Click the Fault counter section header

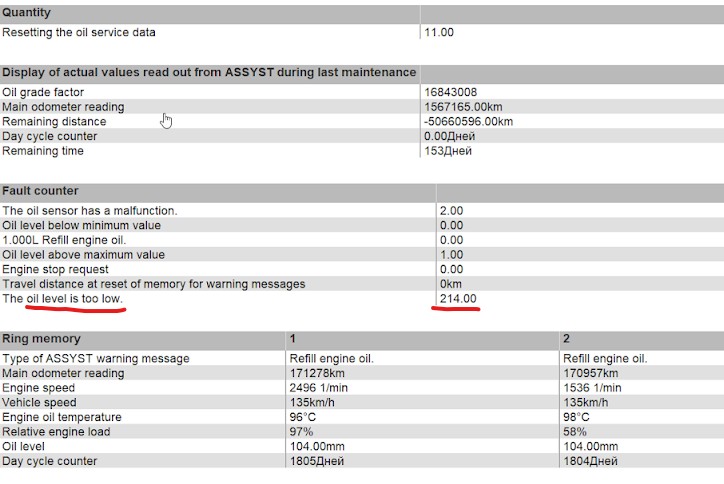pyautogui.click(x=40, y=190)
